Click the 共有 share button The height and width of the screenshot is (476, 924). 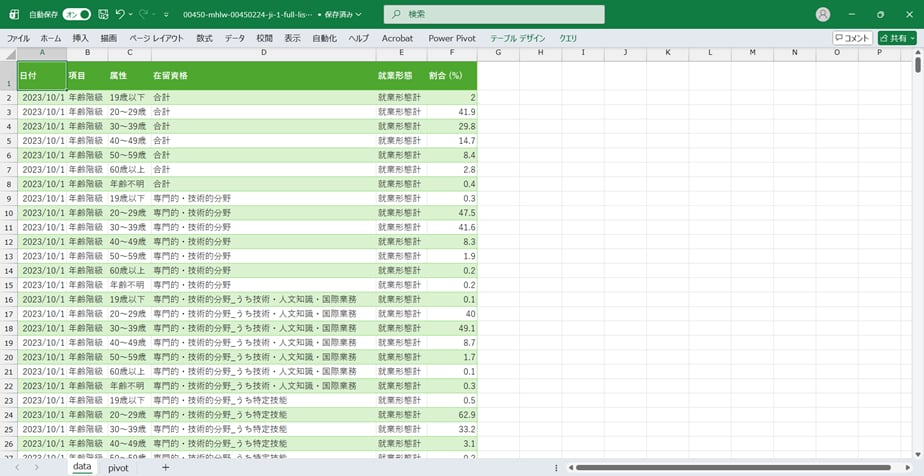click(896, 38)
